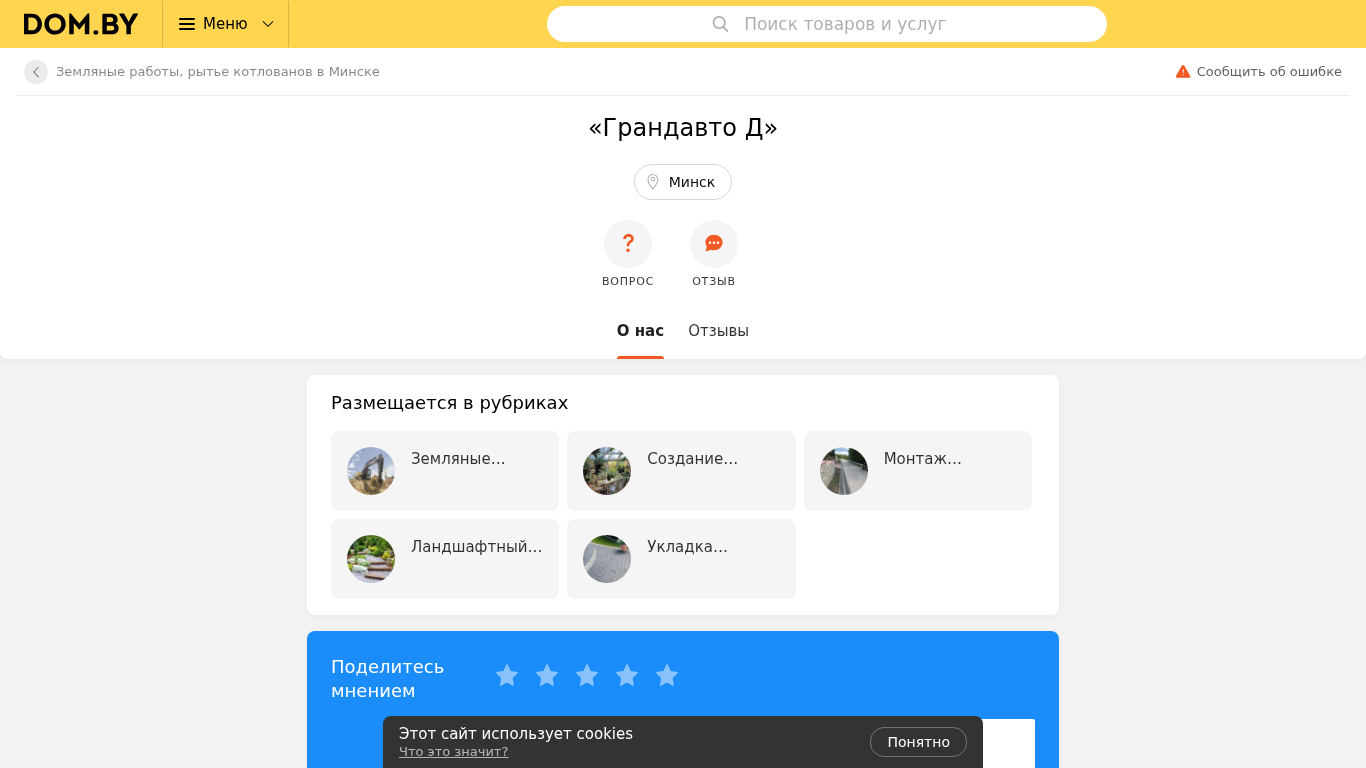The image size is (1366, 768).
Task: Click the Минск location pill
Action: tap(683, 182)
